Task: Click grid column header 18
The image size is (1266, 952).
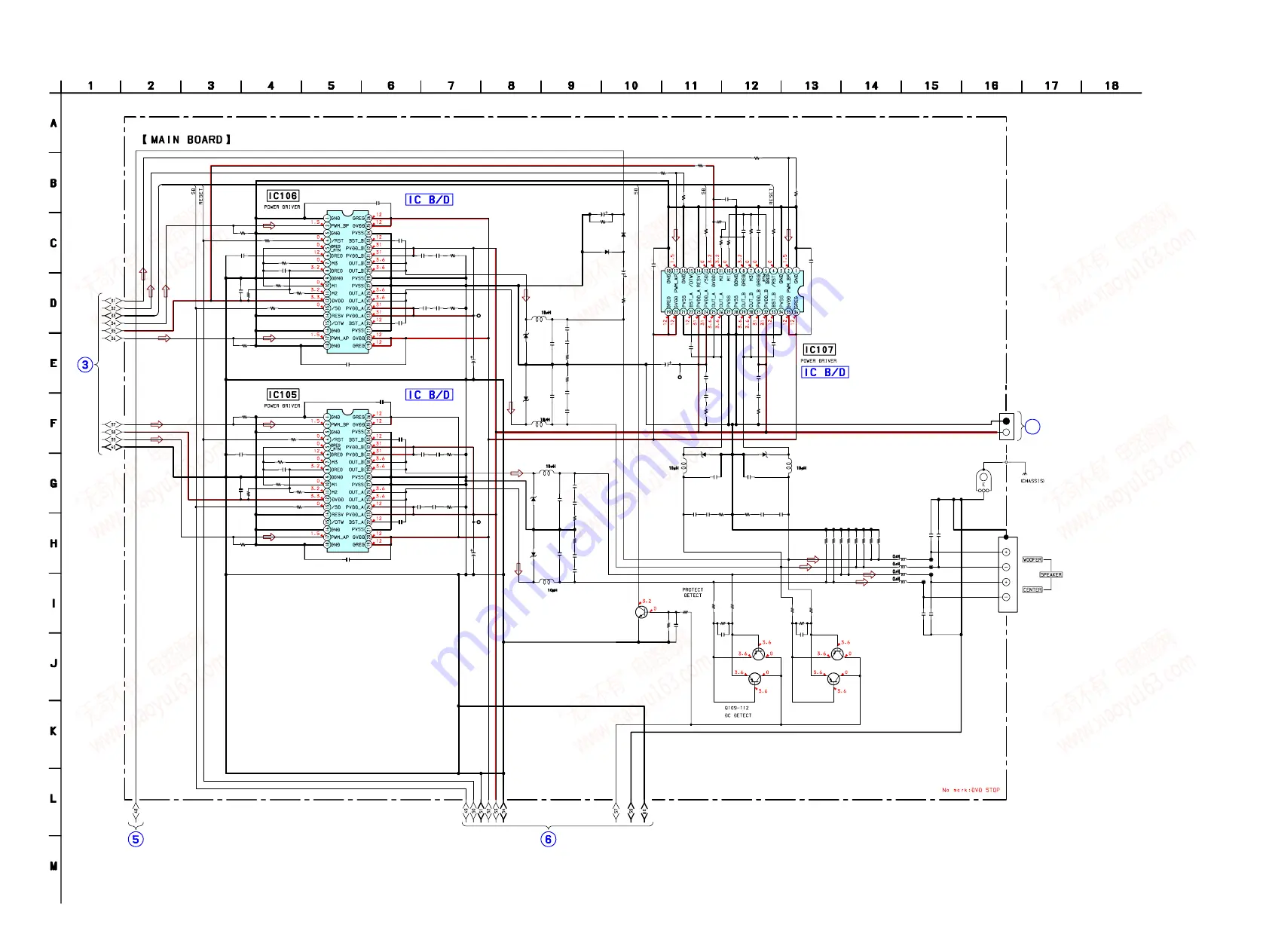Action: point(1112,86)
